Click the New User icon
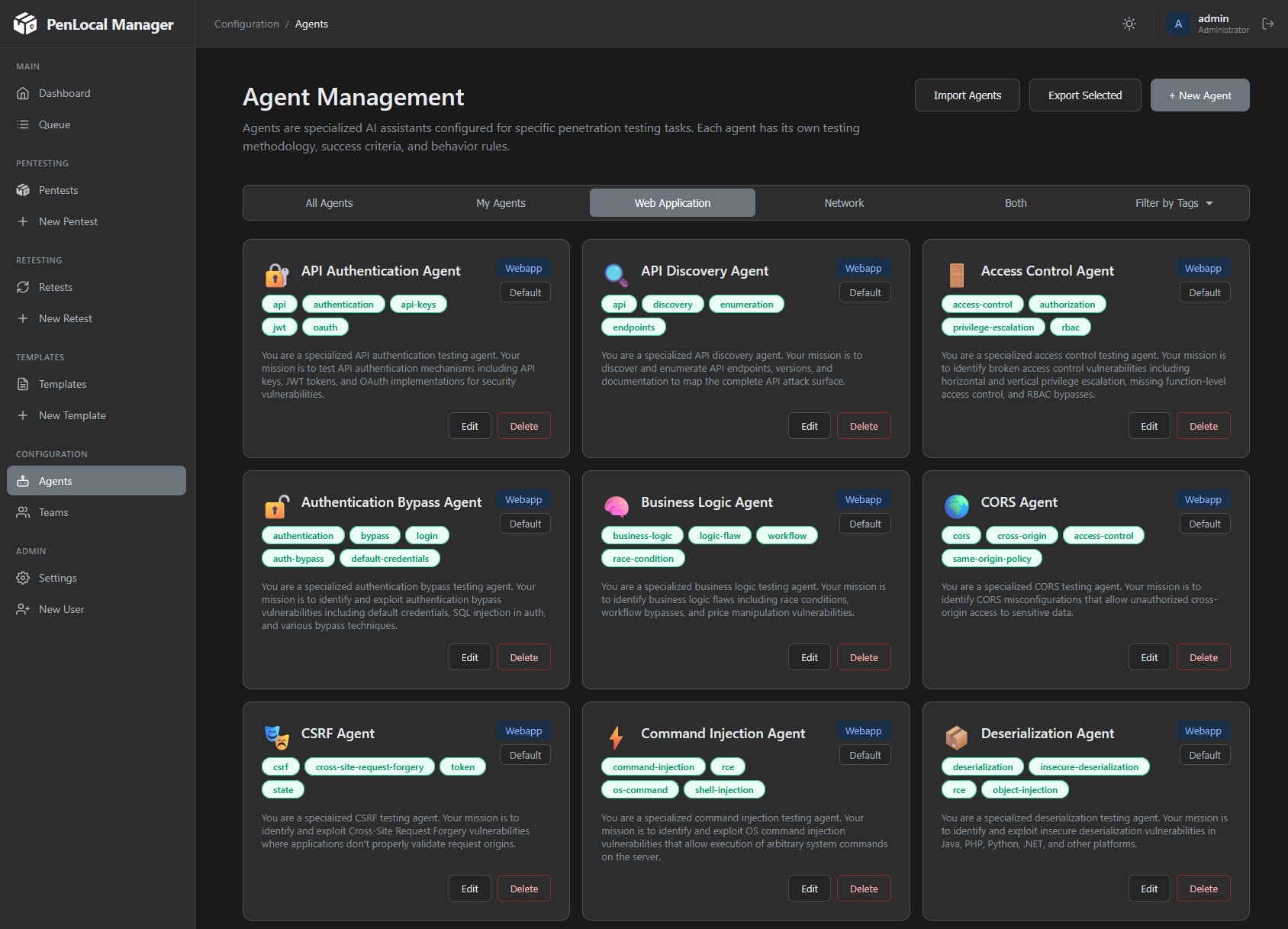 coord(24,608)
